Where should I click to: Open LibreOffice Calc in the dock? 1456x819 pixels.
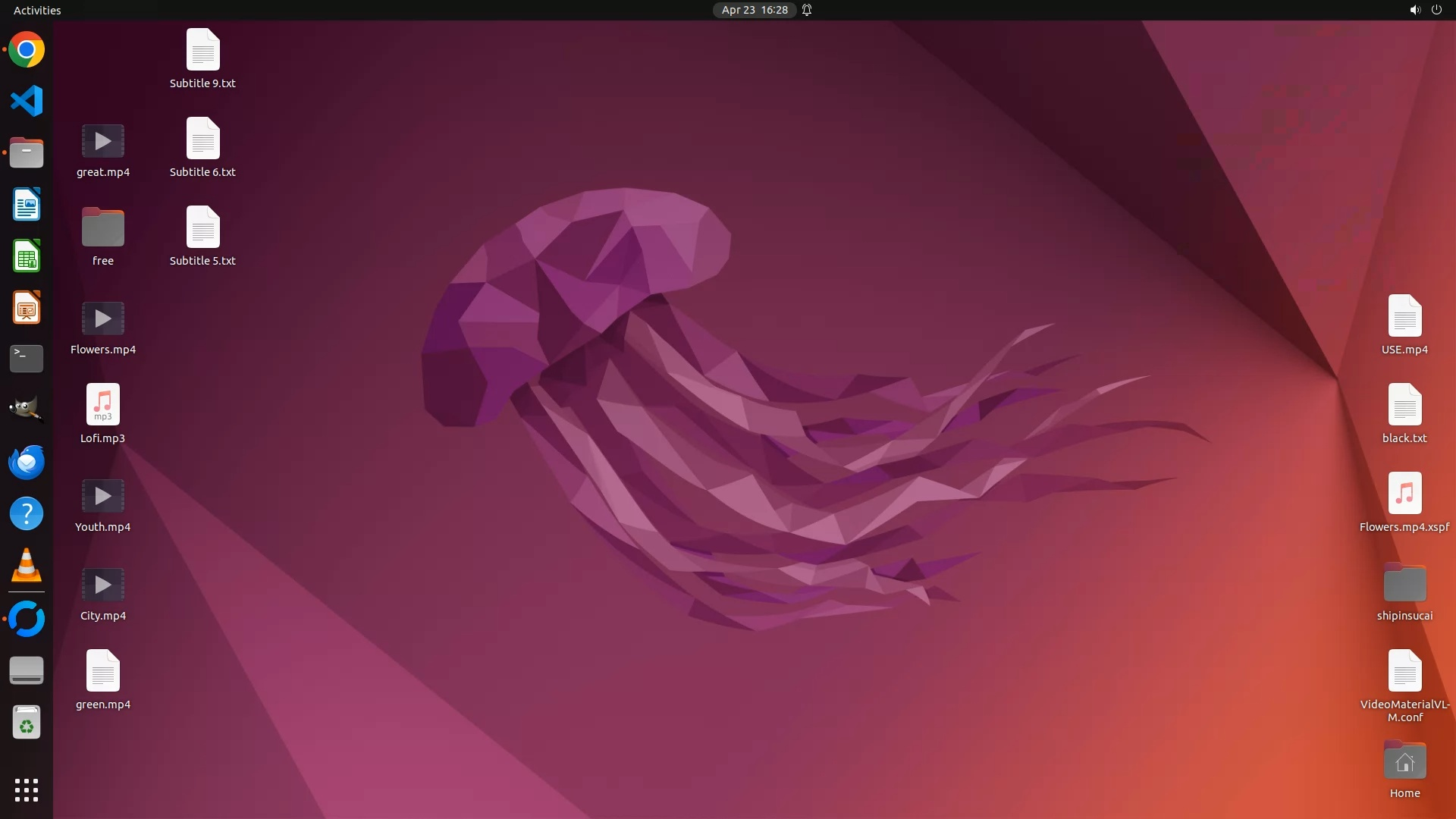27,256
